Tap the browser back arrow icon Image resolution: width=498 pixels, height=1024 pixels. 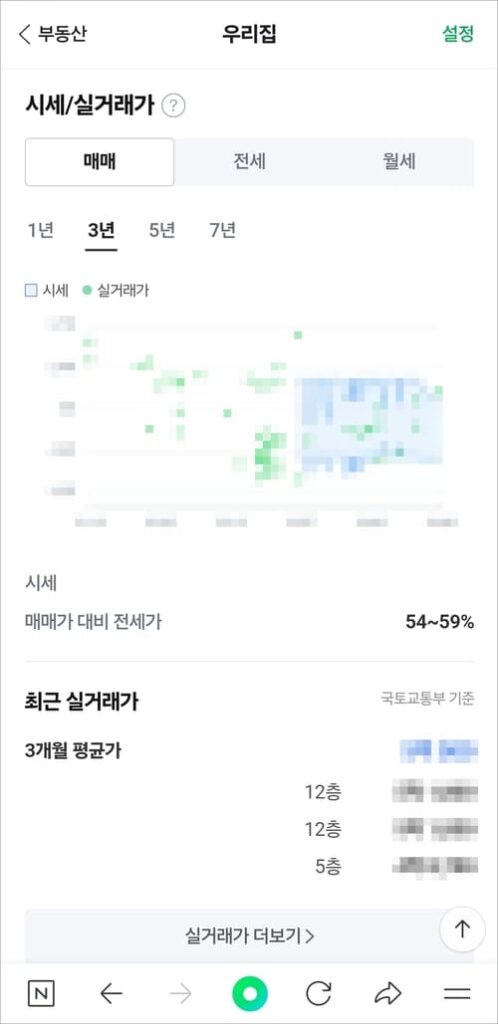(111, 994)
